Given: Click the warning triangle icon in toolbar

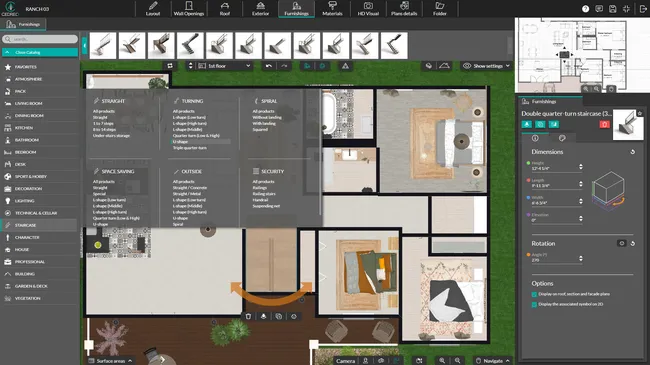Looking at the screenshot, I should [x=345, y=66].
